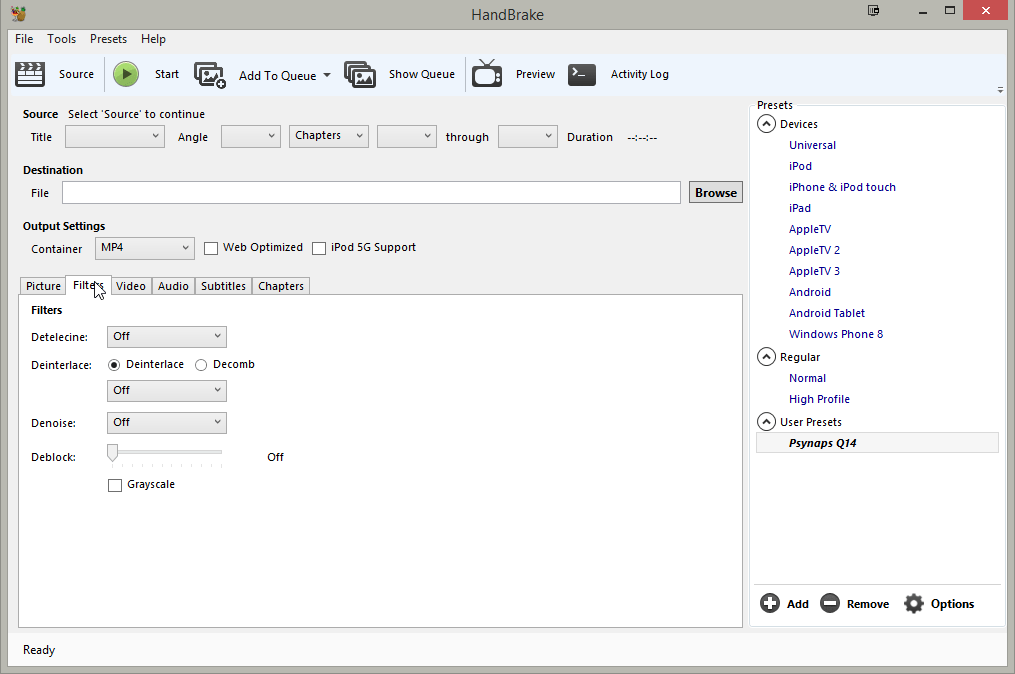The image size is (1015, 674).
Task: Click the Remove preset label
Action: coord(867,604)
